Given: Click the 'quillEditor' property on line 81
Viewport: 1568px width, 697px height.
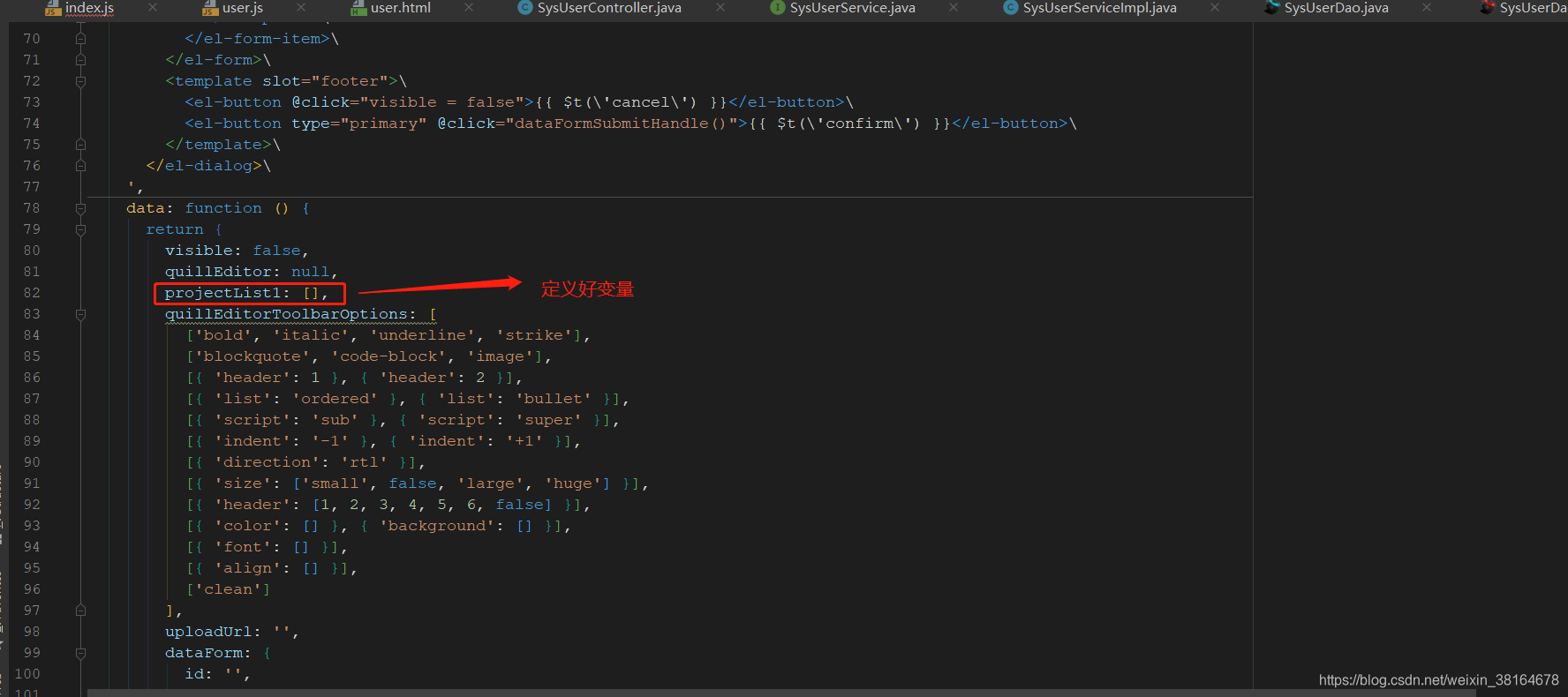Looking at the screenshot, I should [218, 272].
